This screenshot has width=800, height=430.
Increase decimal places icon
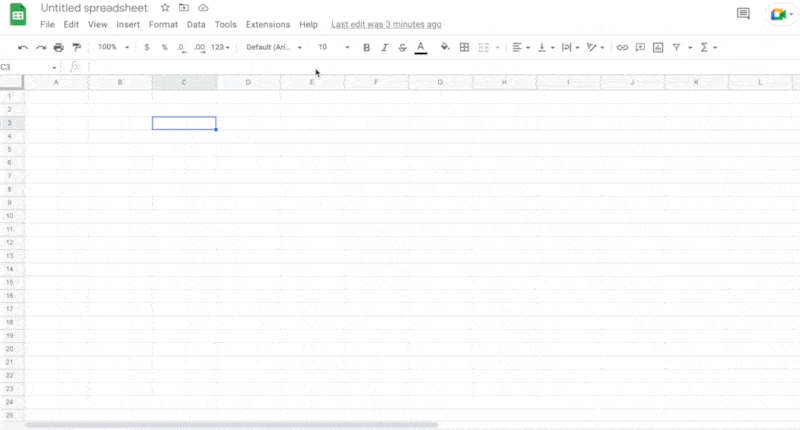199,47
